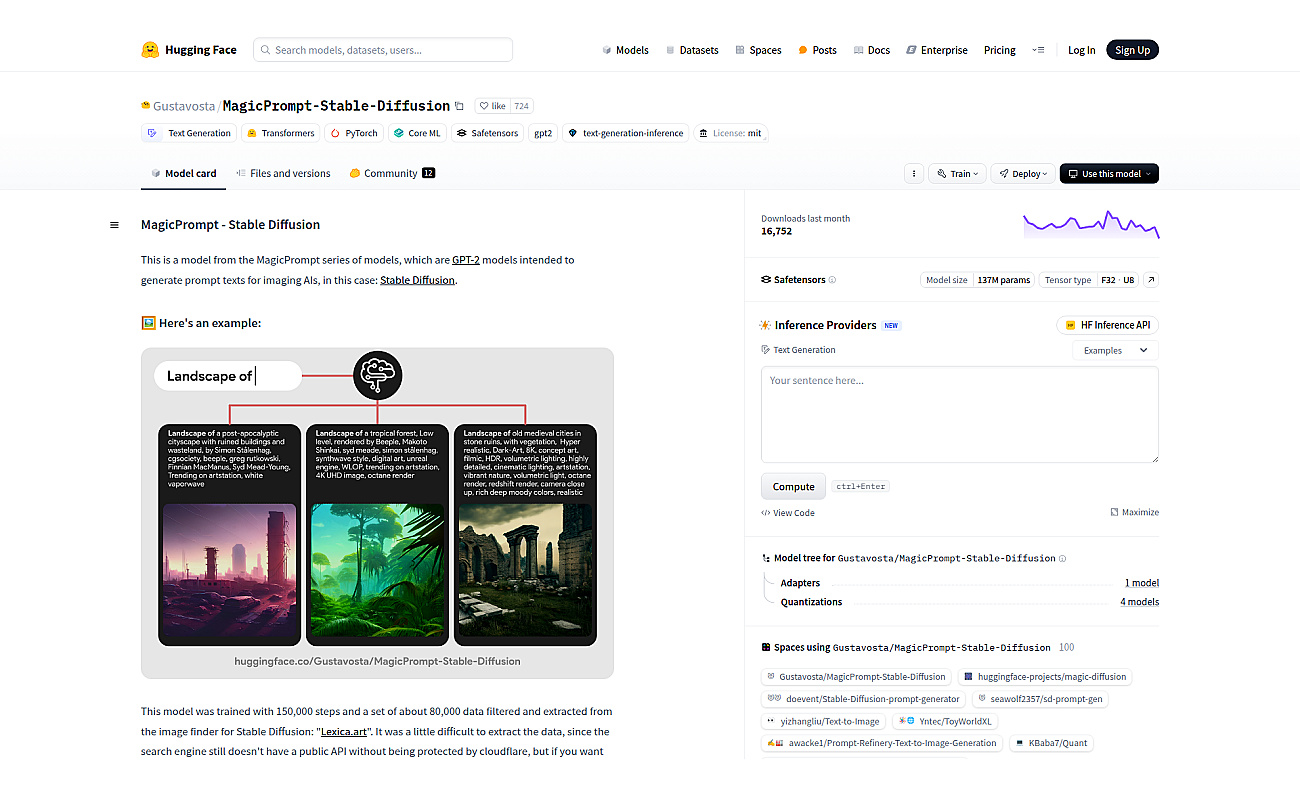Screen dimensions: 1300x788
Task: Click the MagicPrompt example image
Action: (377, 513)
